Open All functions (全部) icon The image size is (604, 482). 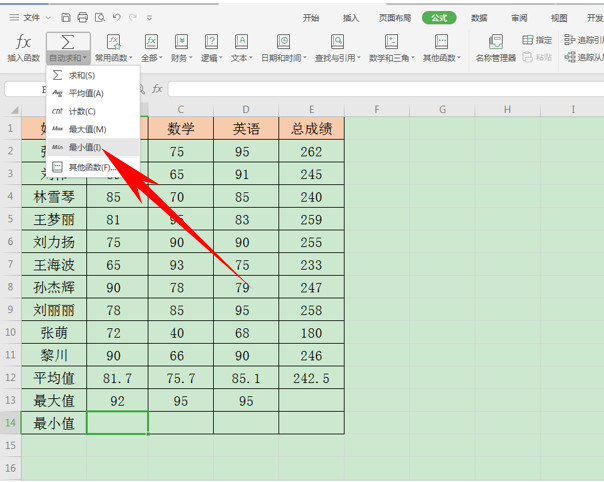(151, 42)
